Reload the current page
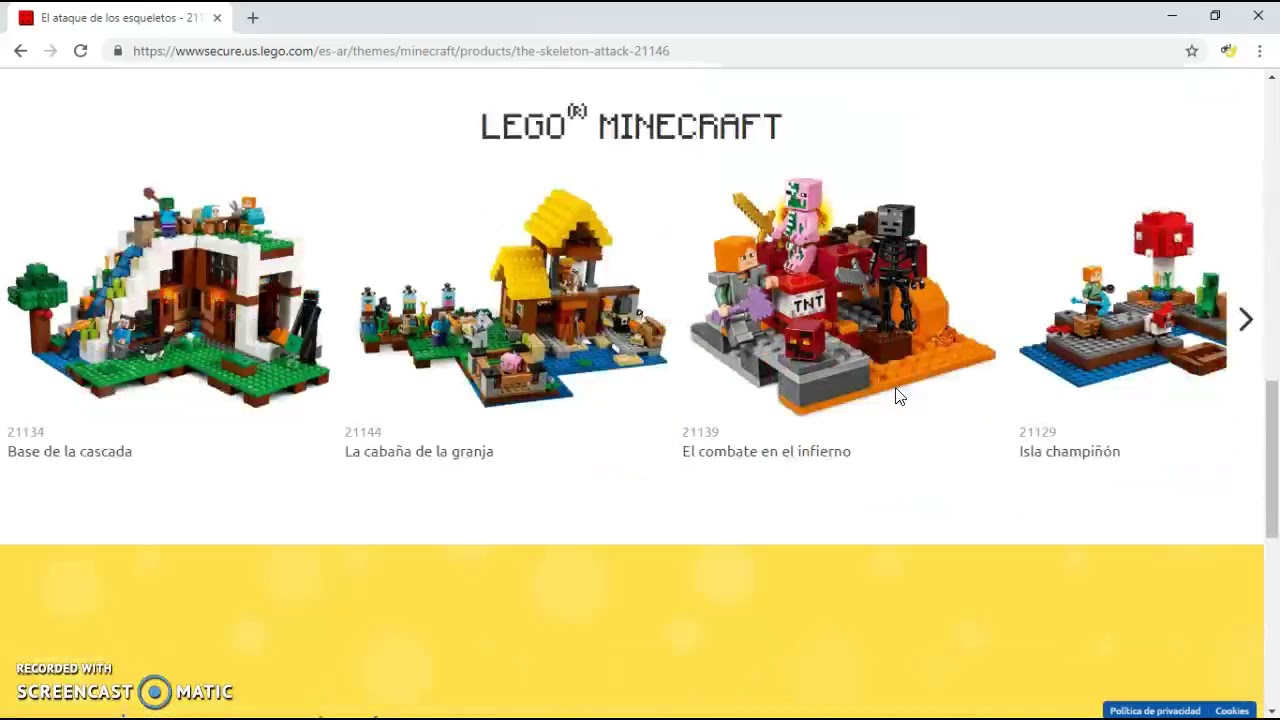Viewport: 1280px width, 720px height. (x=80, y=51)
